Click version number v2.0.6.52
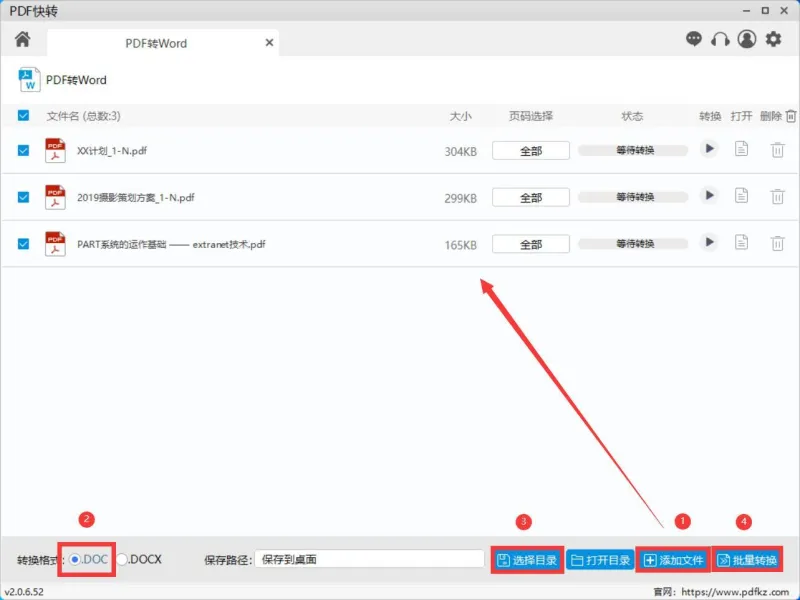This screenshot has height=600, width=800. [x=24, y=592]
